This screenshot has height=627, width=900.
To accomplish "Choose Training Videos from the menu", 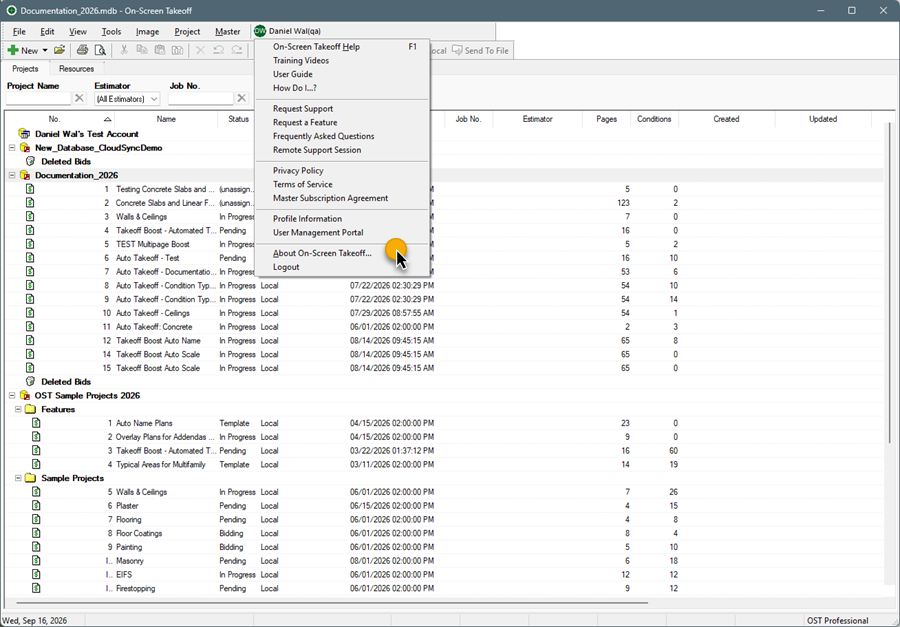I will (x=342, y=60).
